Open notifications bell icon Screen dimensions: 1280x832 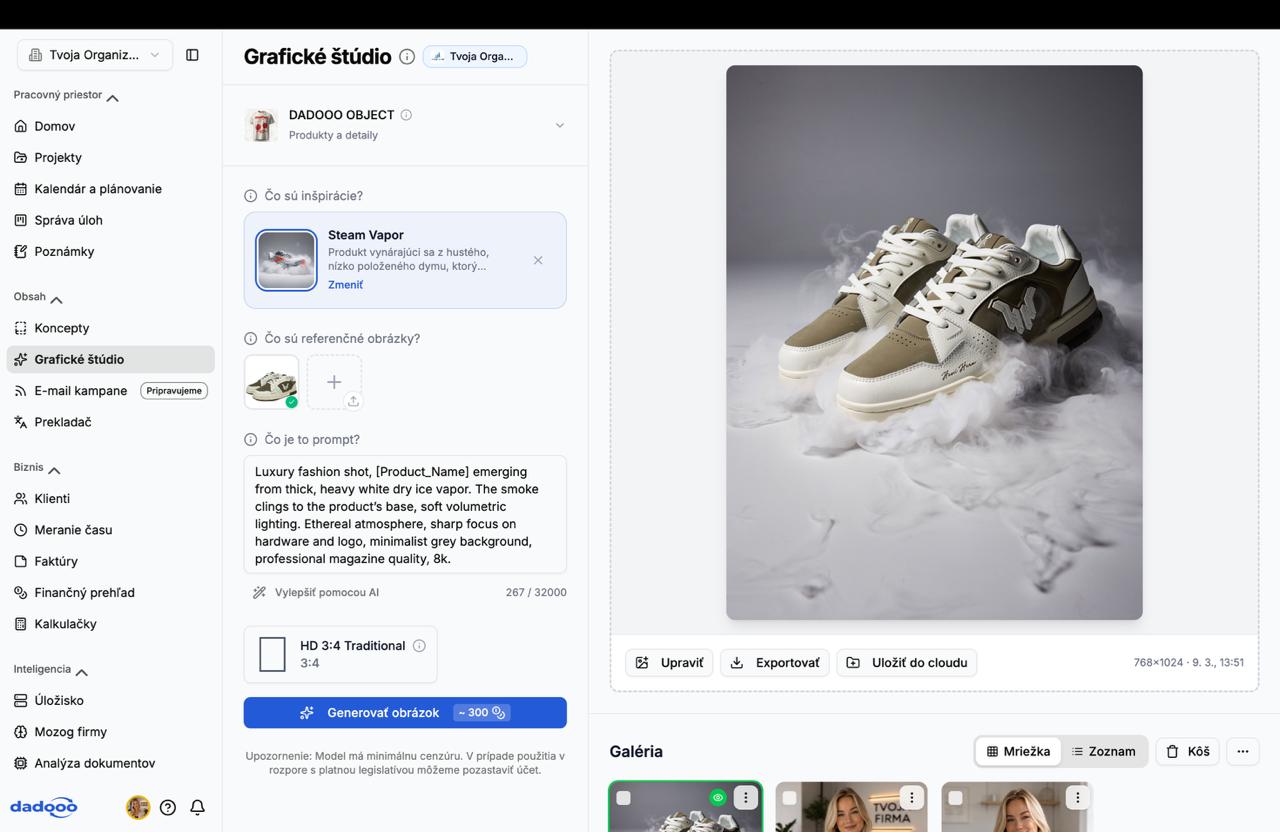click(198, 807)
